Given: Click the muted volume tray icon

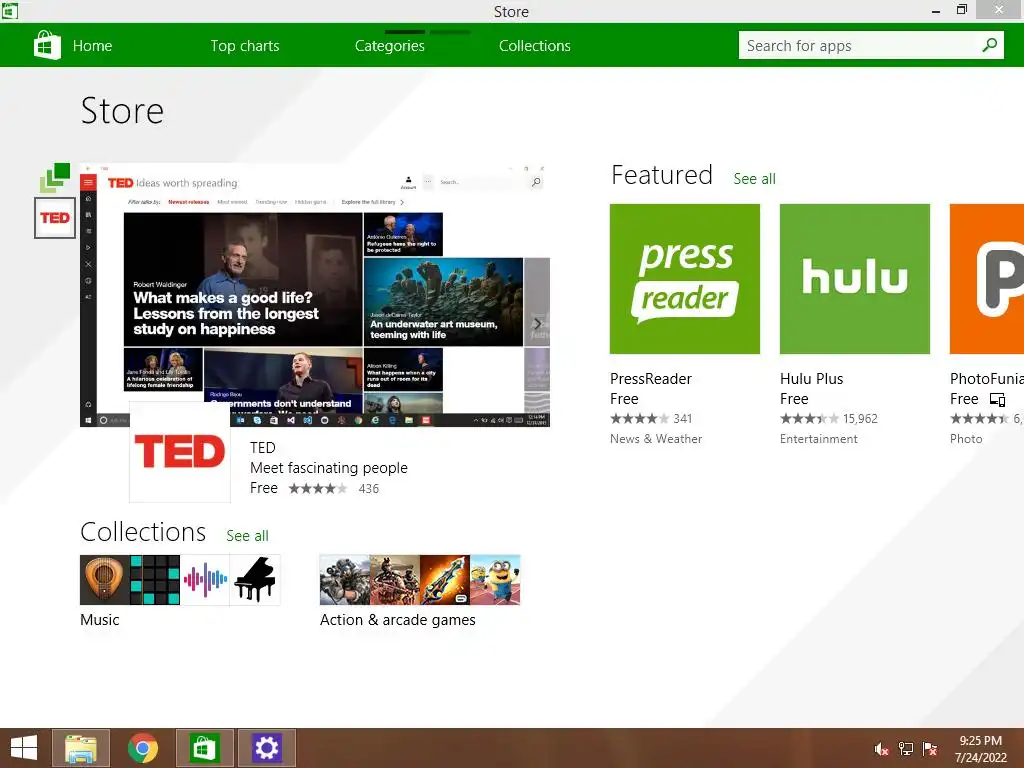Looking at the screenshot, I should tap(881, 750).
